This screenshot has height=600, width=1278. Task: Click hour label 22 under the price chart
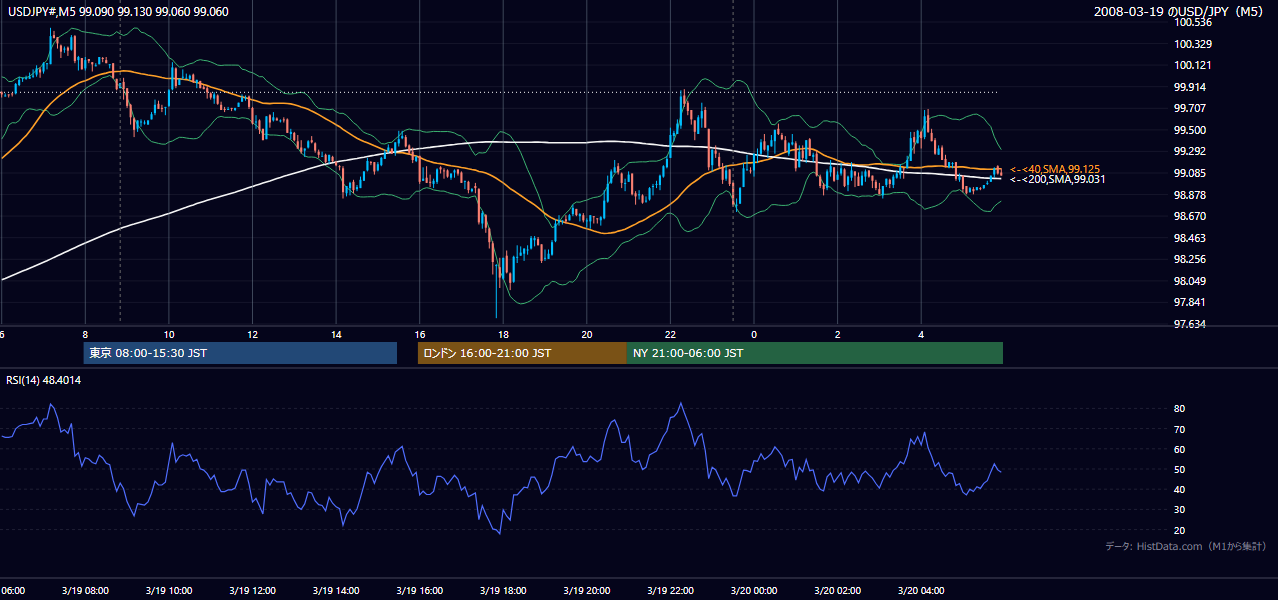tap(670, 335)
